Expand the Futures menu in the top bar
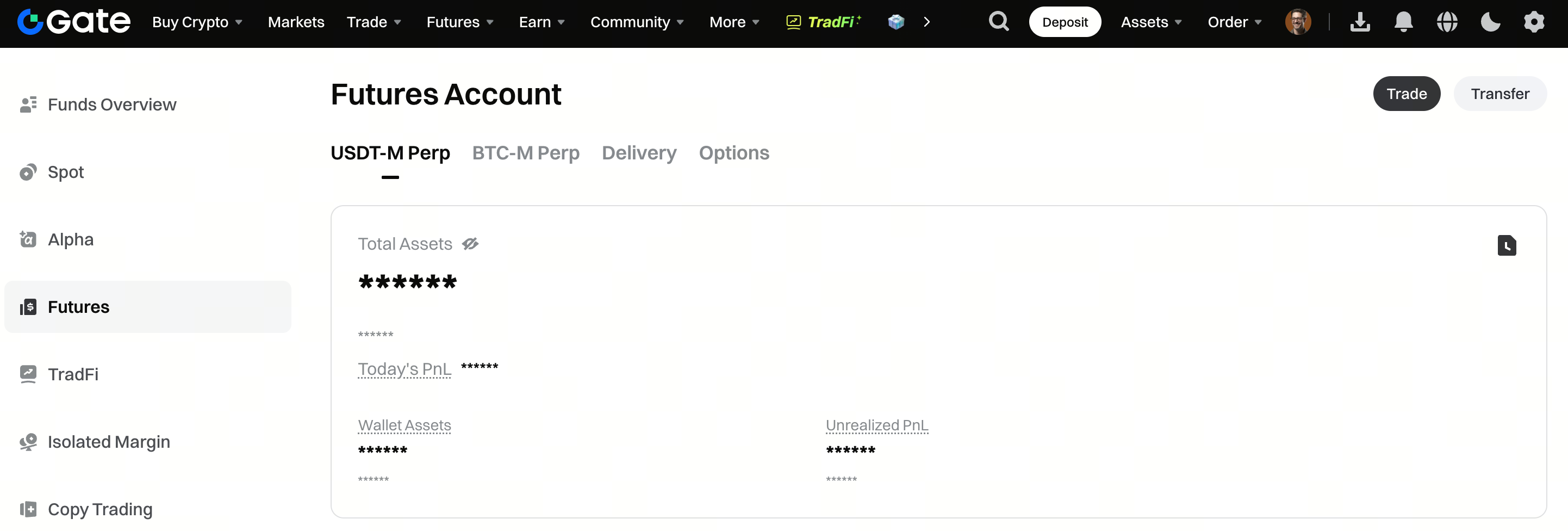 pyautogui.click(x=459, y=22)
